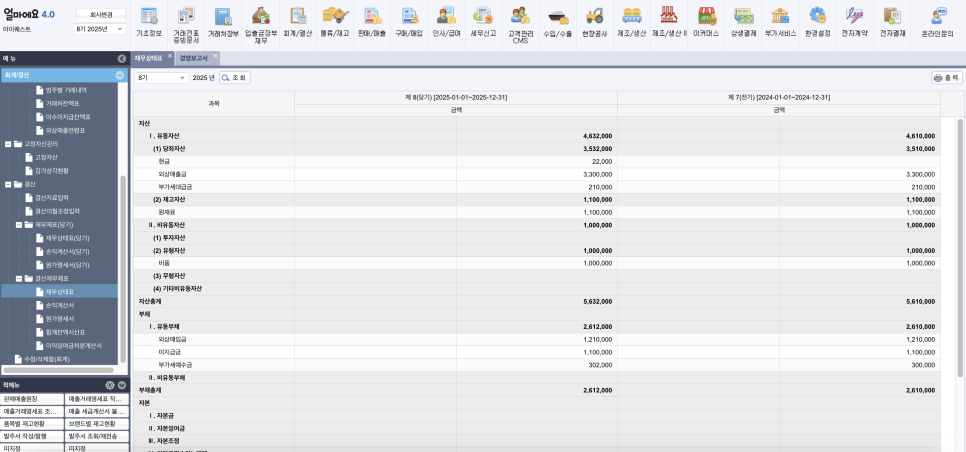Open the 8기 2025년 period dropdown in header
The image size is (966, 452).
pyautogui.click(x=100, y=29)
